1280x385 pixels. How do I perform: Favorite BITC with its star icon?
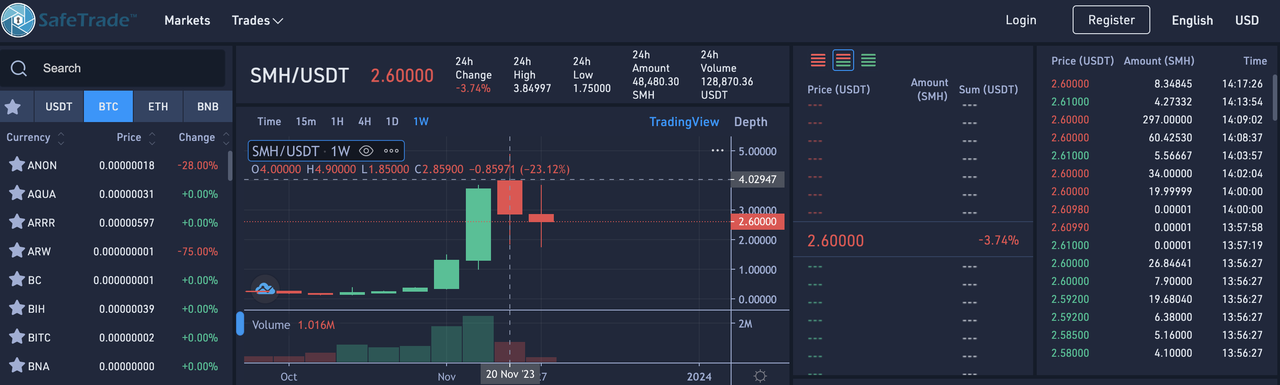pyautogui.click(x=16, y=338)
